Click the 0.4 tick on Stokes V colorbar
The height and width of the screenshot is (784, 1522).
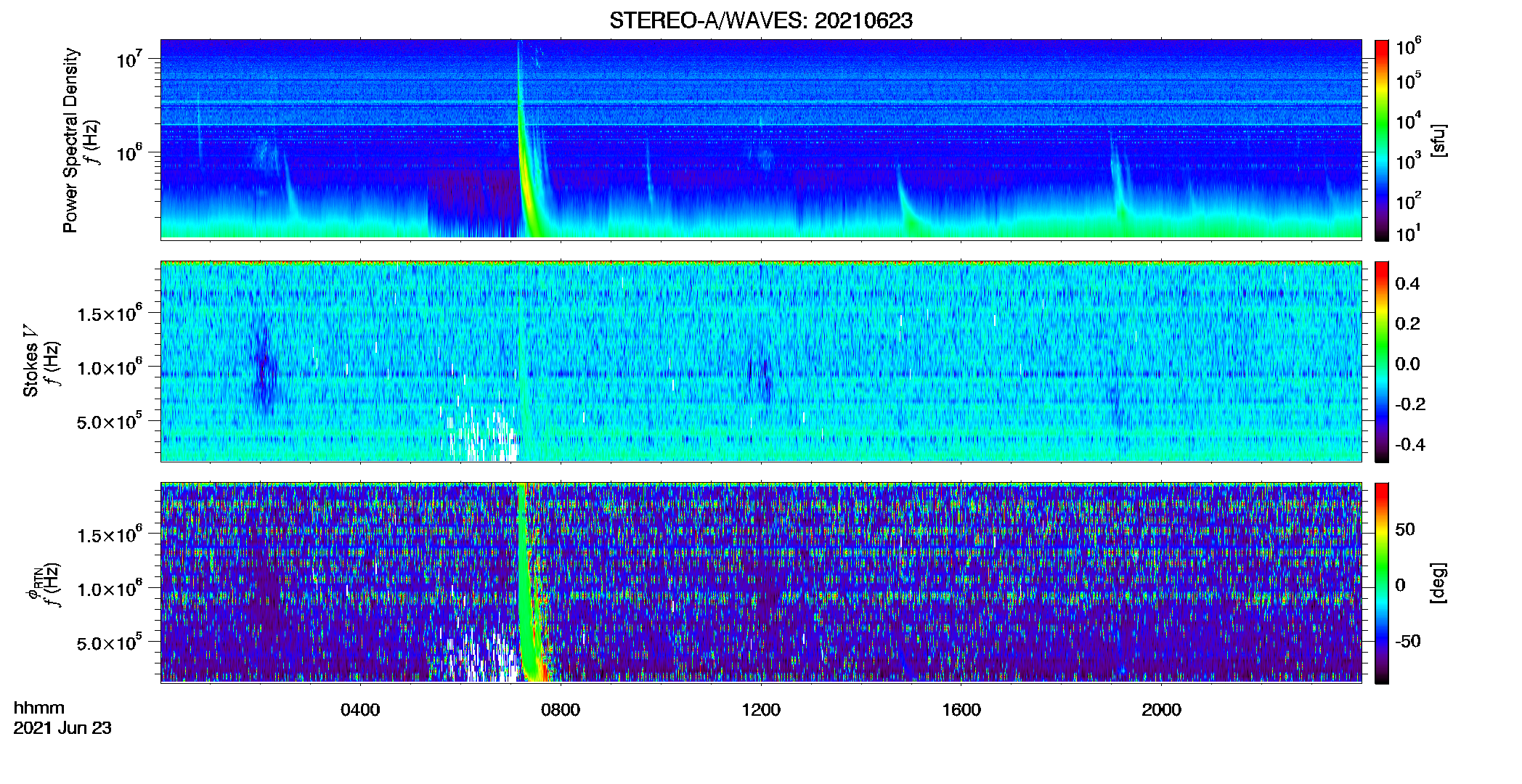click(1407, 284)
